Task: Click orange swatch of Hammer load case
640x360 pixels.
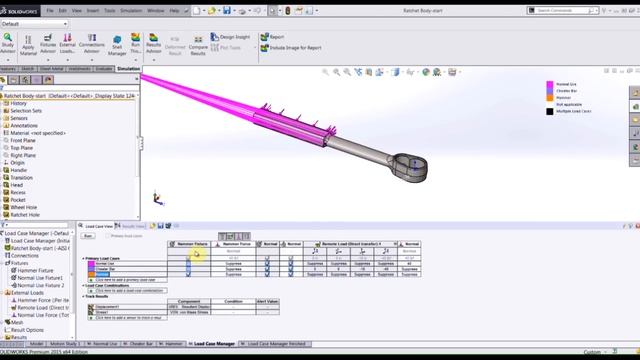Action: [91, 274]
